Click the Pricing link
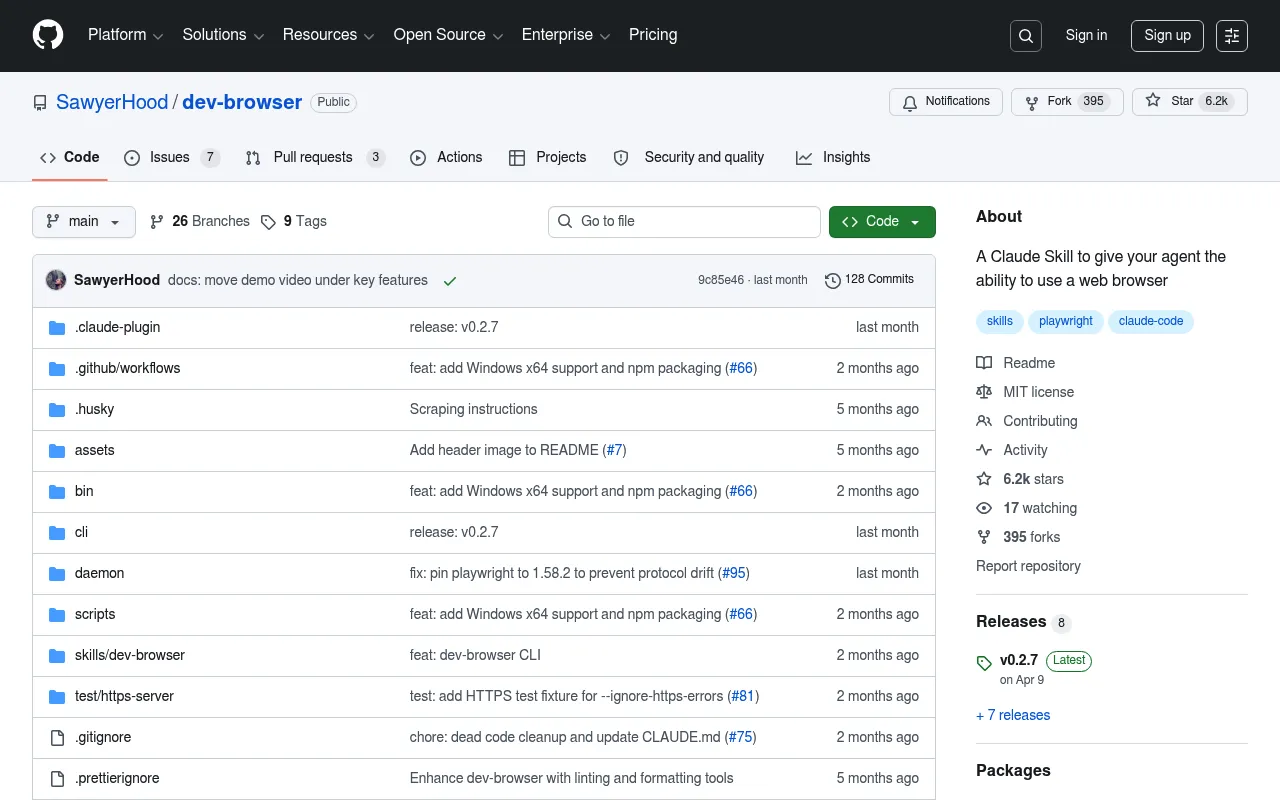 pyautogui.click(x=653, y=35)
